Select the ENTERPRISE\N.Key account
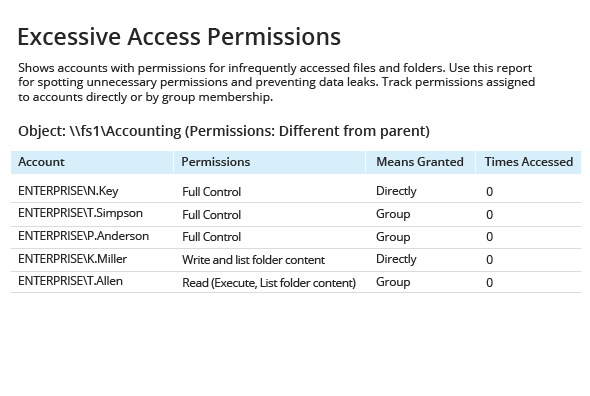 [x=68, y=191]
